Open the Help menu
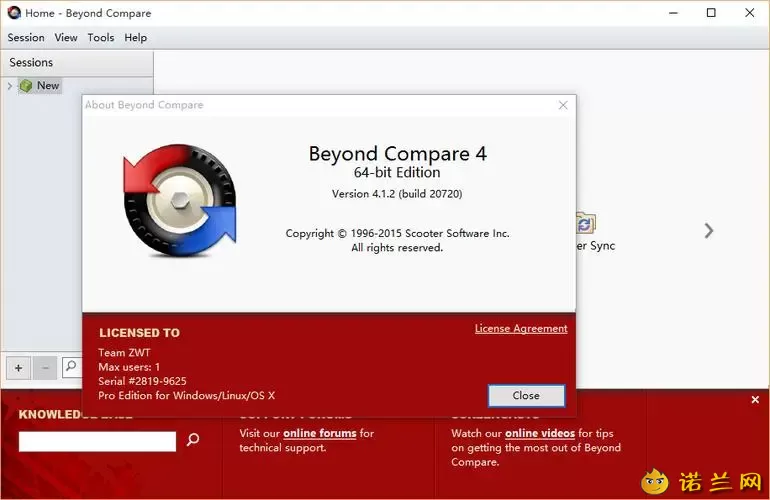 tap(136, 38)
